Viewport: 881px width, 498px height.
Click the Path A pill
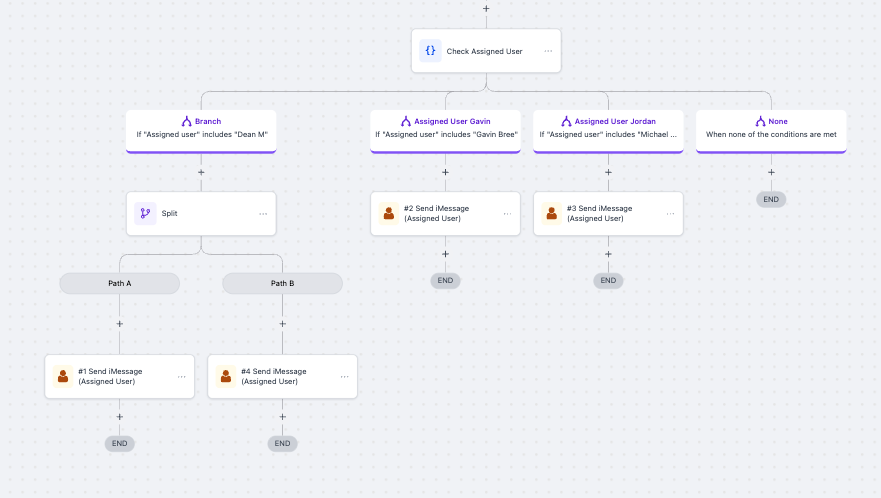tap(120, 283)
